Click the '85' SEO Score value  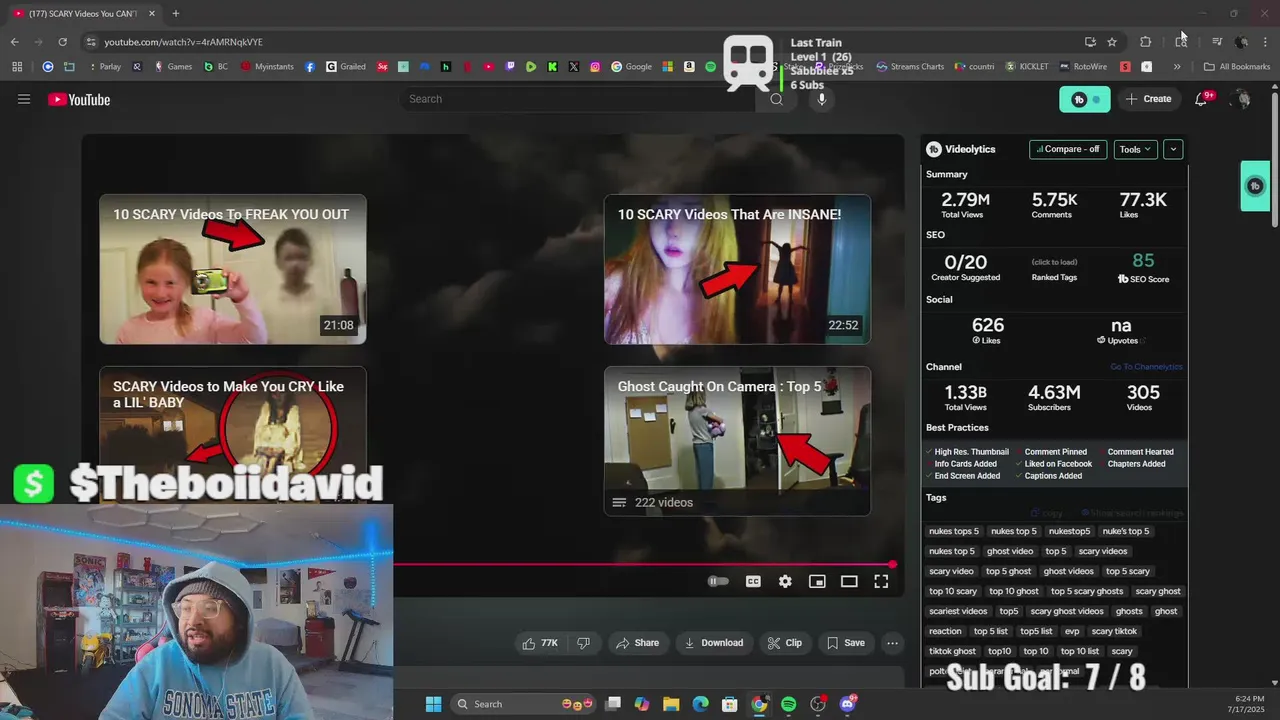click(1143, 261)
